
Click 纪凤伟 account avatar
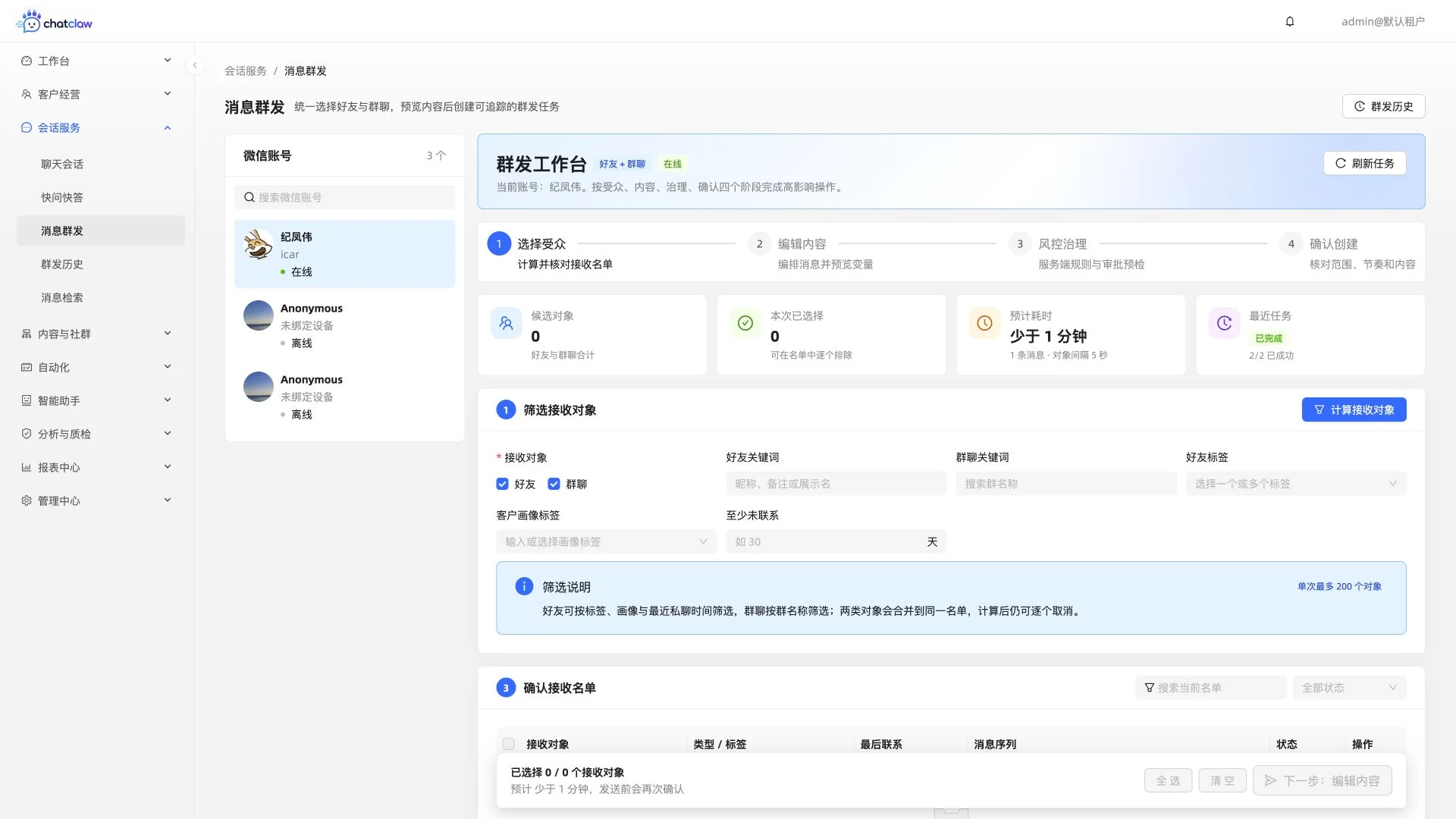tap(259, 245)
